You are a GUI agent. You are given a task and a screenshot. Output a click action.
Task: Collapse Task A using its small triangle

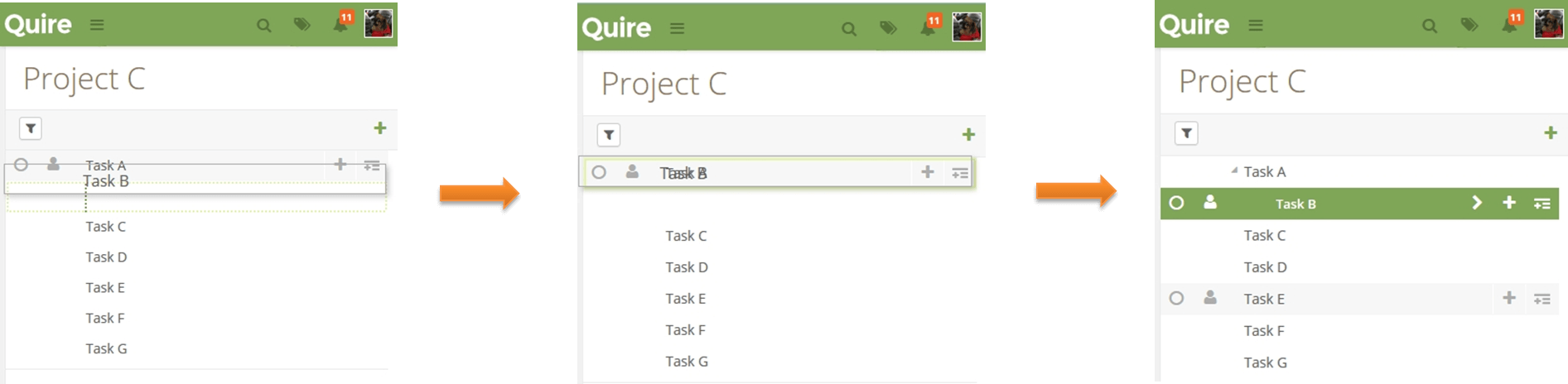(x=1234, y=170)
